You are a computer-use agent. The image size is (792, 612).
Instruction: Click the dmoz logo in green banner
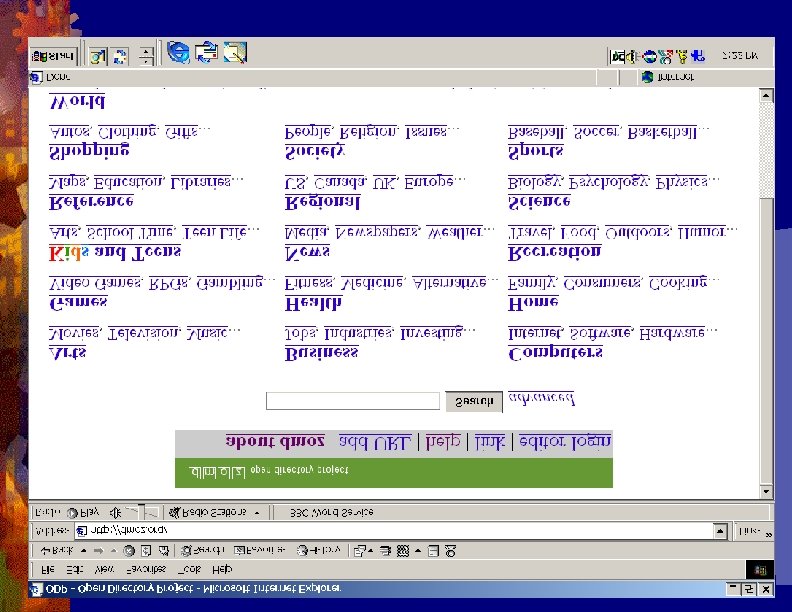(x=217, y=472)
